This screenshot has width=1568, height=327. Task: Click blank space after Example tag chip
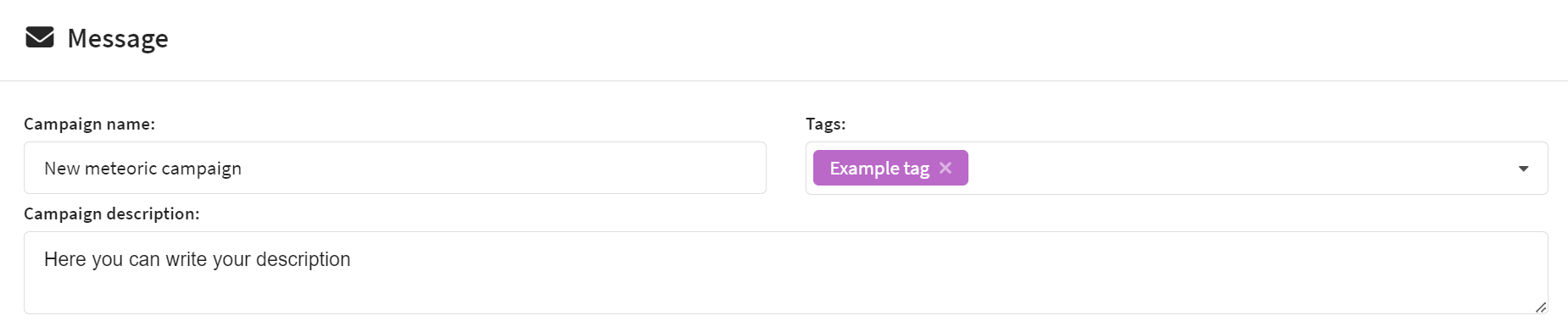[x=1238, y=168]
